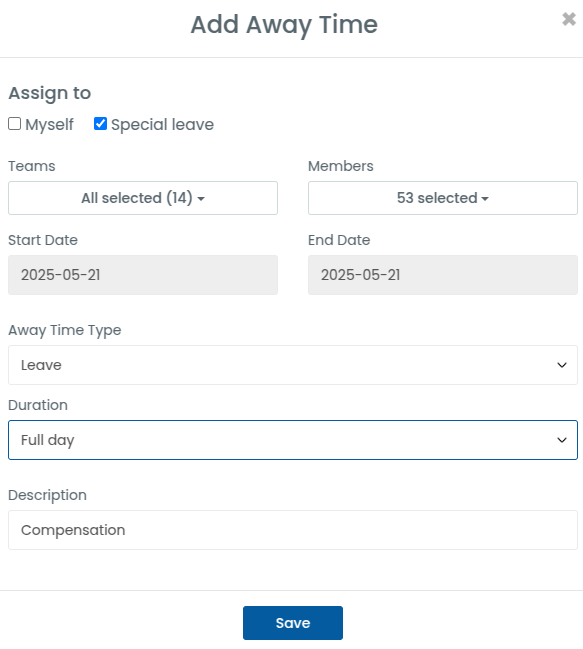Click the Add Away Time title
Image resolution: width=583 pixels, height=649 pixels.
pos(284,25)
